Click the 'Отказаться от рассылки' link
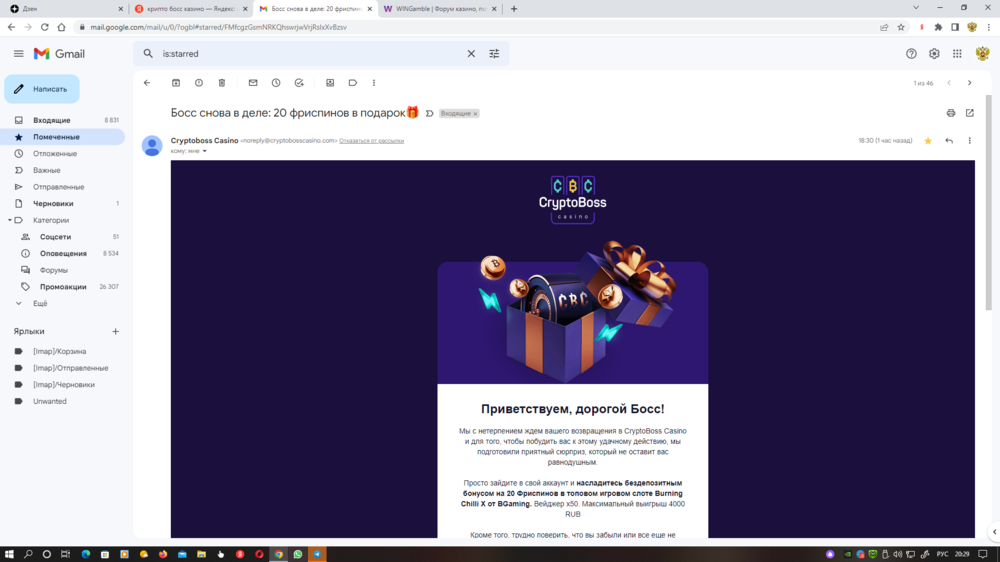 point(371,141)
